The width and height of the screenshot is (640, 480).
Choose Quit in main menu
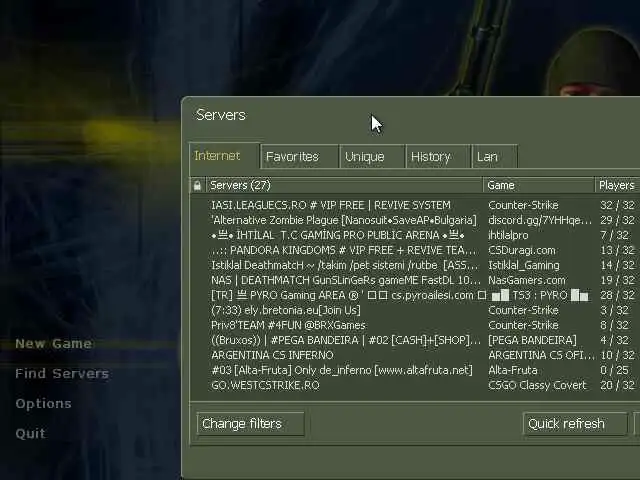click(30, 433)
